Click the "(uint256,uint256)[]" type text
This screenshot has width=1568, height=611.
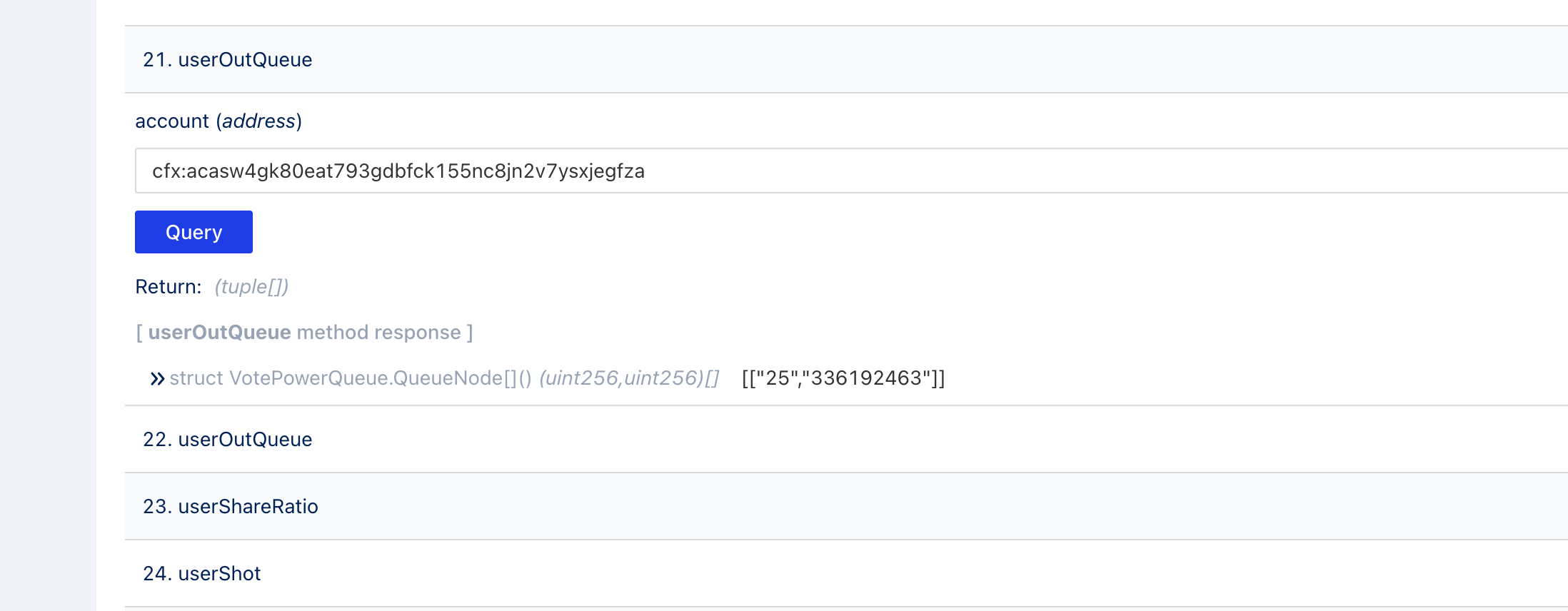click(629, 378)
